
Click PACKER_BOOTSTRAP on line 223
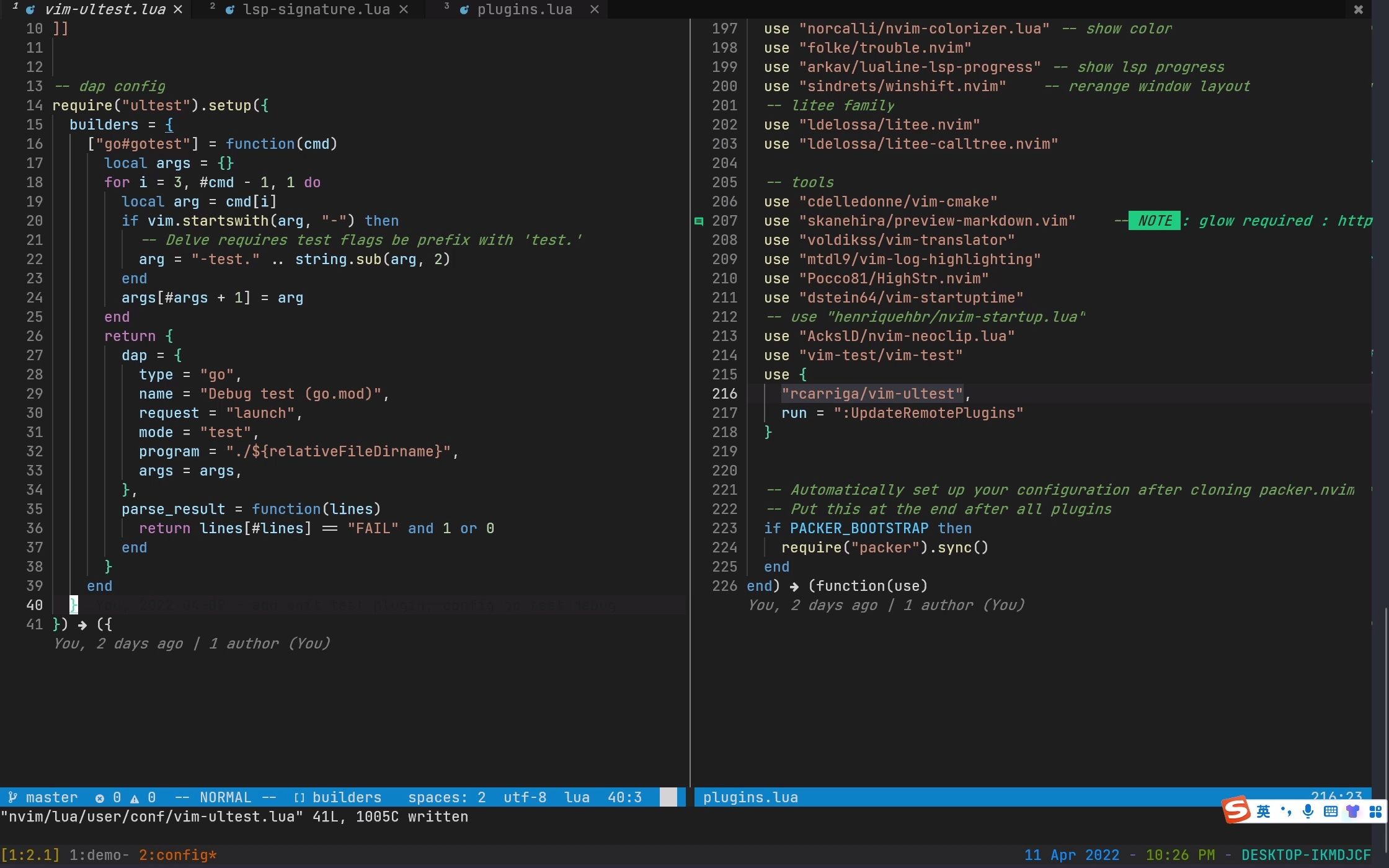859,528
